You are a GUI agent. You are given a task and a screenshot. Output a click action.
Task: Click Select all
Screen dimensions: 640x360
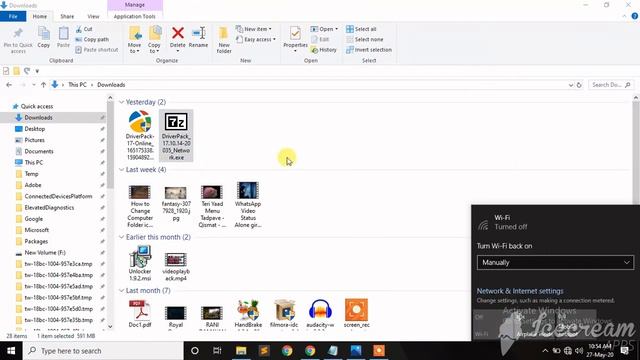point(361,29)
